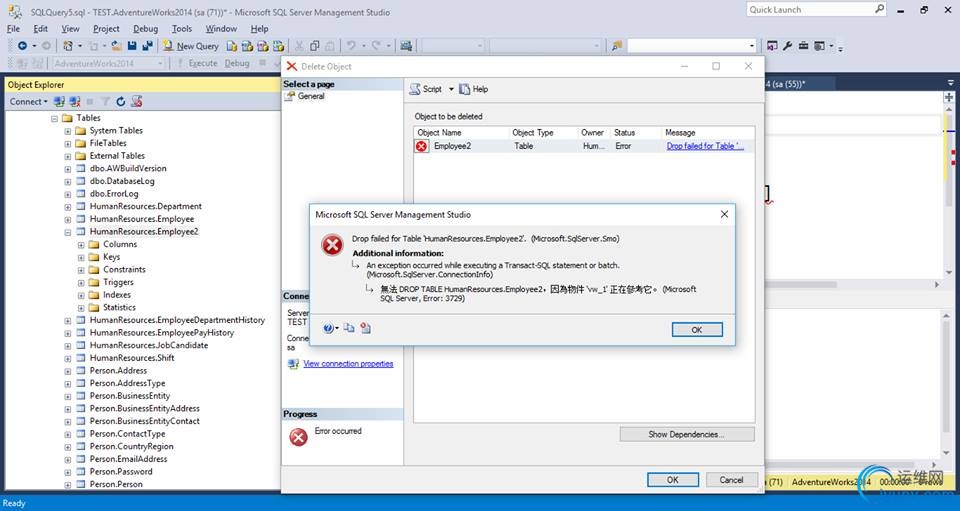Click the Copy toolbar icon
Image resolution: width=960 pixels, height=511 pixels.
pyautogui.click(x=314, y=46)
